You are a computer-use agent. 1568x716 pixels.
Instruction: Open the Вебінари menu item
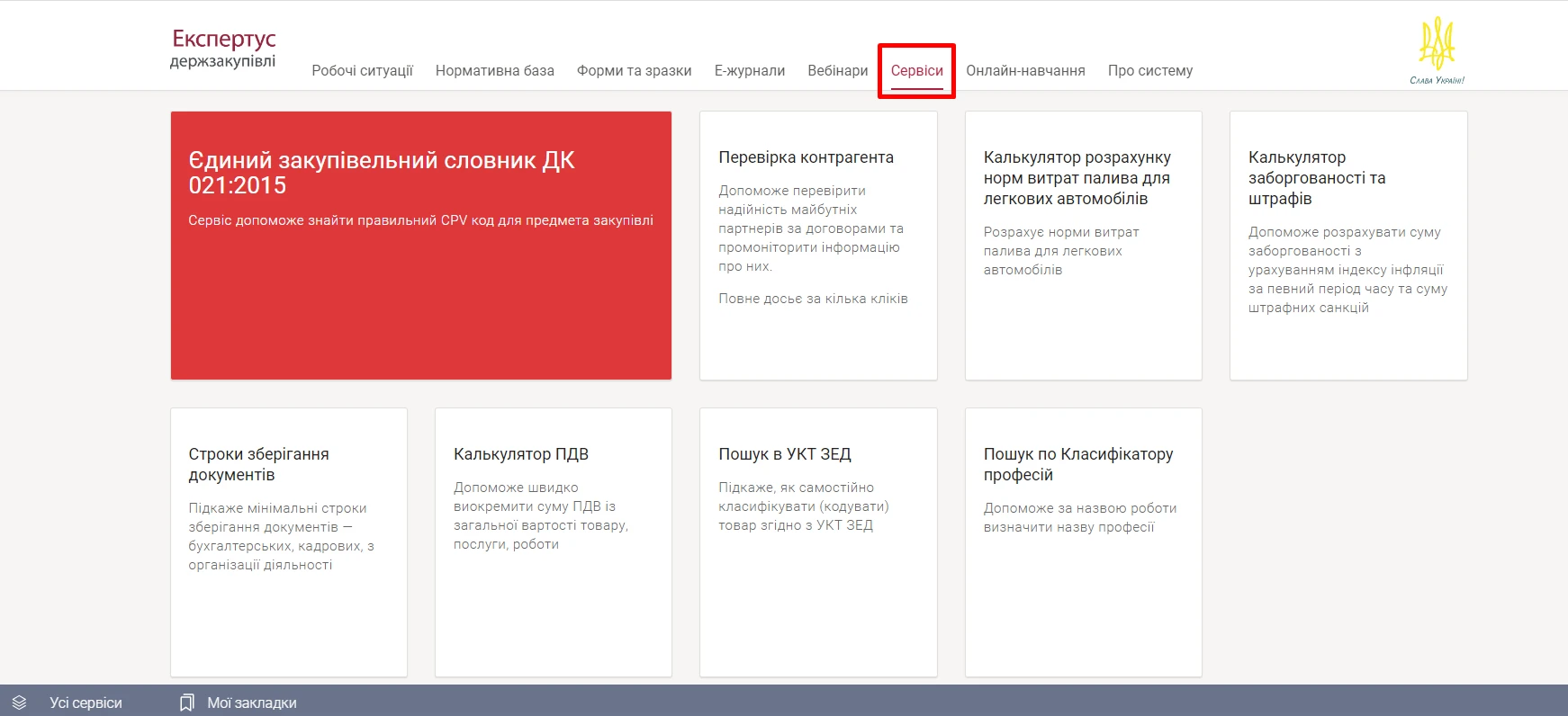[837, 70]
